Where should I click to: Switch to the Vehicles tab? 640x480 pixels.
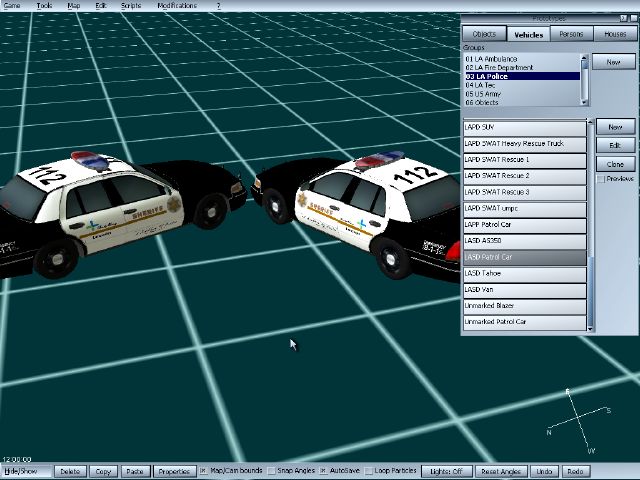[x=529, y=34]
